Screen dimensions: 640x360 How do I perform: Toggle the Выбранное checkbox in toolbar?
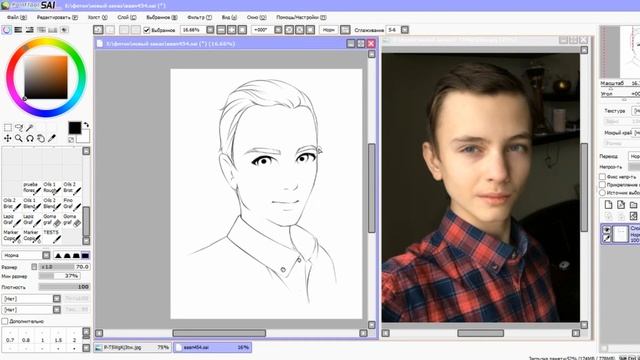click(147, 30)
